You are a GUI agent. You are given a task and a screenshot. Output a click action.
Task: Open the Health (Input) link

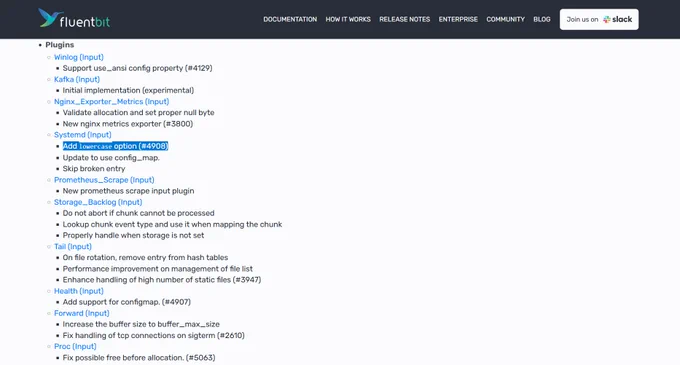click(x=79, y=291)
